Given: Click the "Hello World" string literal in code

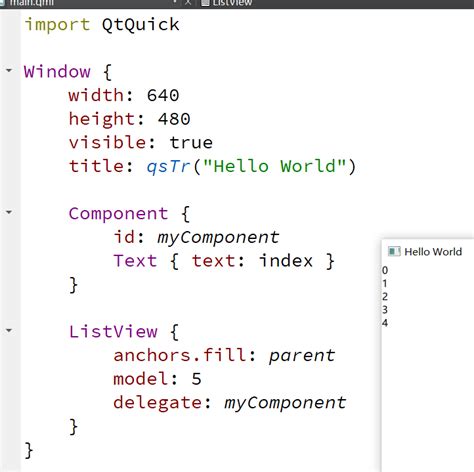Looking at the screenshot, I should tap(274, 166).
